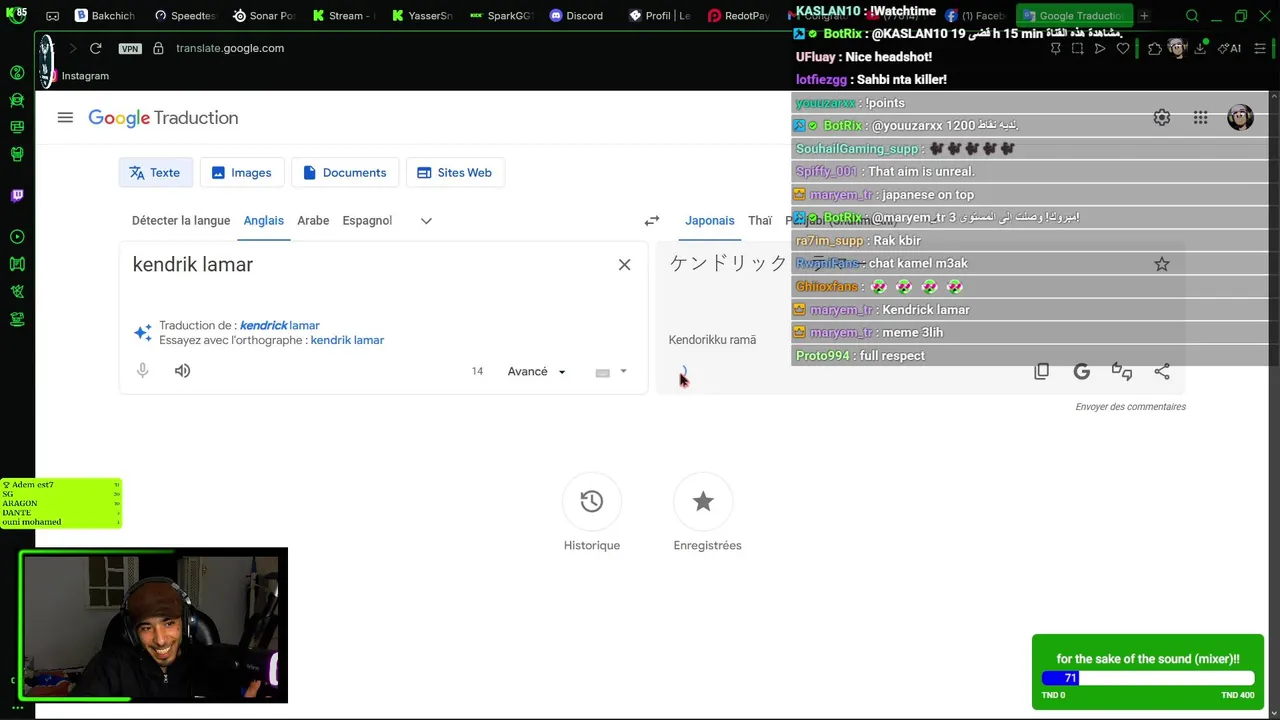The image size is (1280, 720).
Task: Take a snapshot with the browser capture icon
Action: [1077, 48]
